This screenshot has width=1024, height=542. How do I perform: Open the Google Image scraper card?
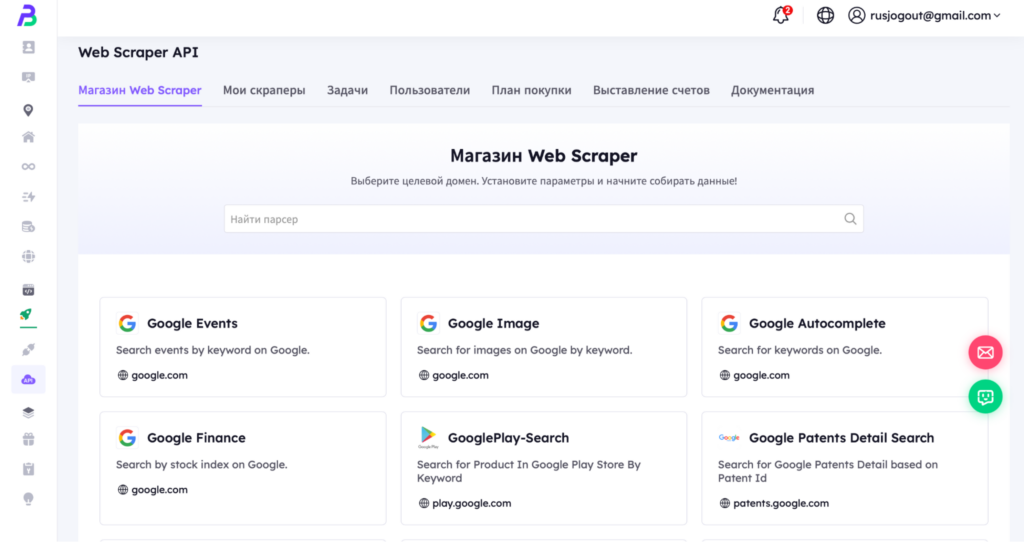coord(544,347)
